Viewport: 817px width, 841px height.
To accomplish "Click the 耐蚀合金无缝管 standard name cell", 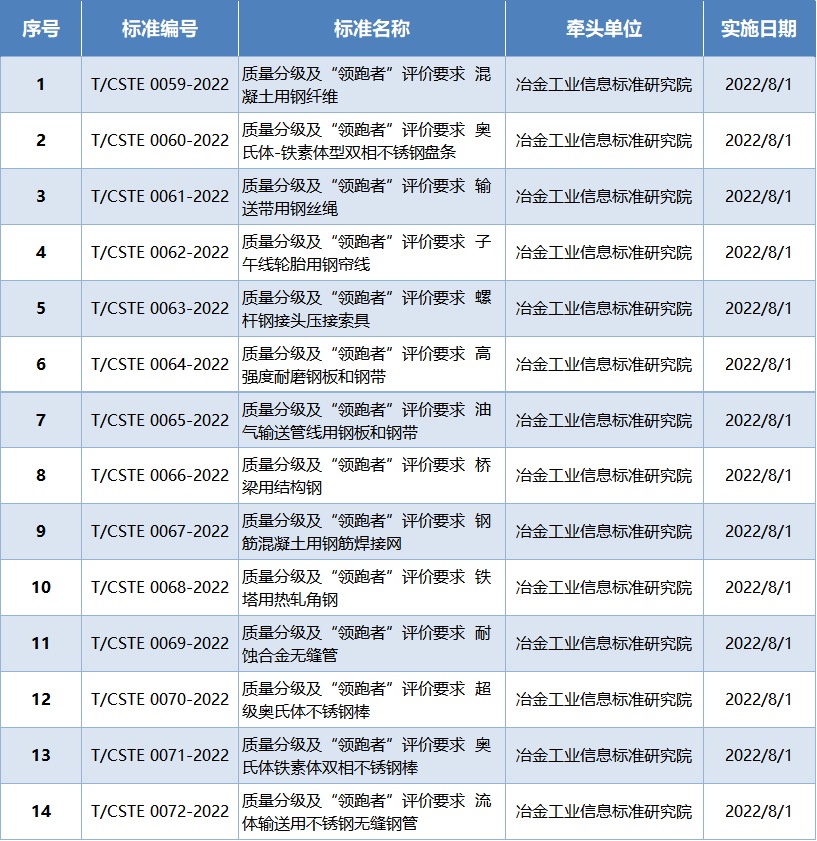I will click(372, 644).
